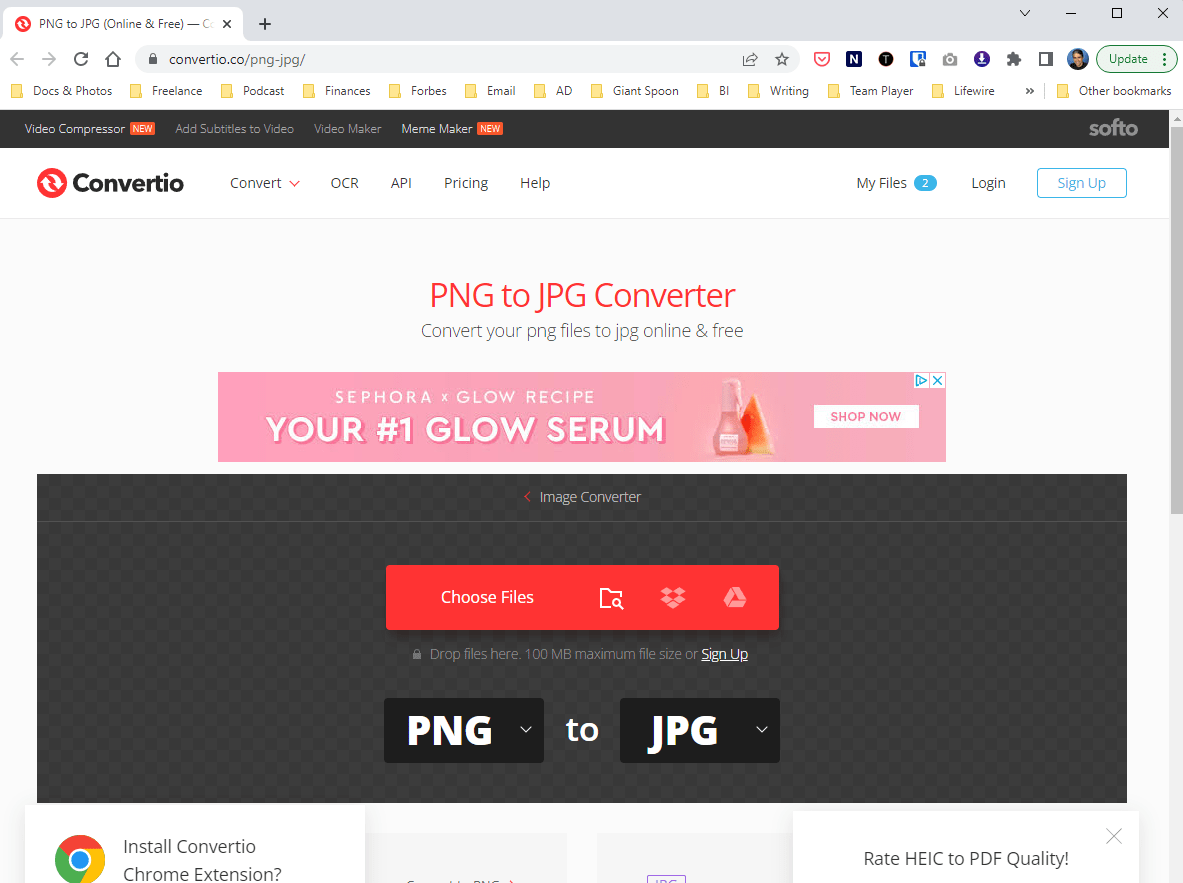The height and width of the screenshot is (883, 1183).
Task: Open AdChoices info on the ad
Action: click(x=921, y=380)
